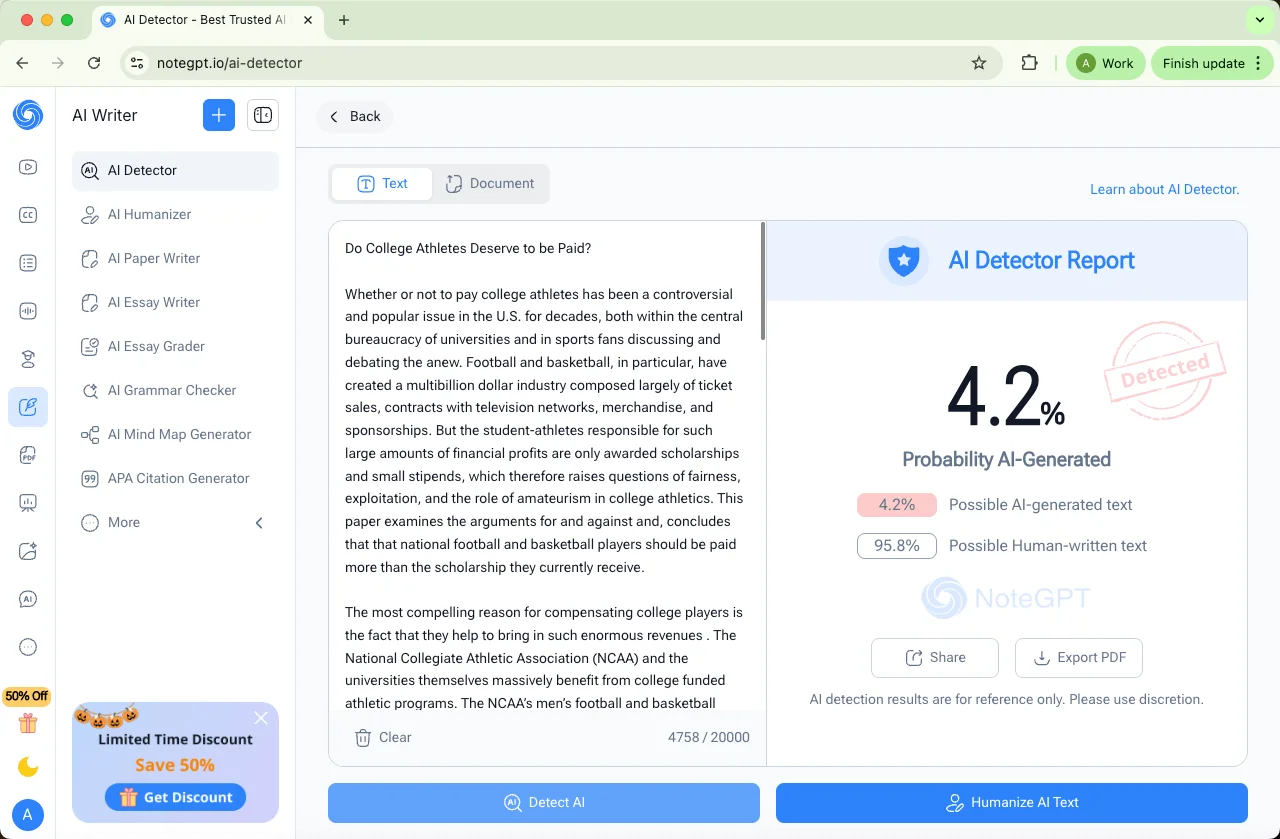Expand the Chrome tab search dropdown arrow
1280x839 pixels.
(x=1258, y=20)
